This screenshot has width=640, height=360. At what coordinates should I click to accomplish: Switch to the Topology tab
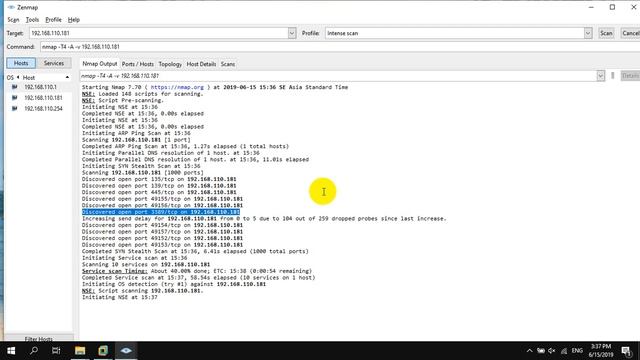170,64
